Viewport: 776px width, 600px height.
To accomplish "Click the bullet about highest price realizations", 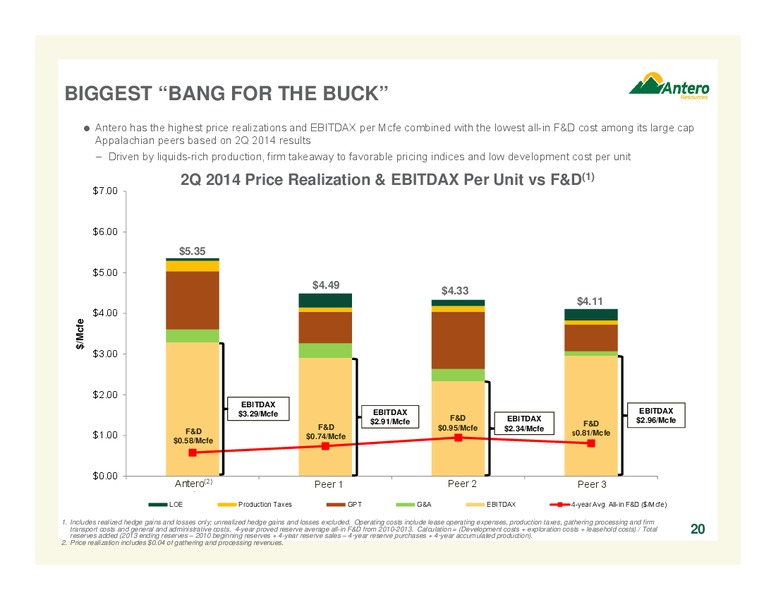I will (389, 134).
